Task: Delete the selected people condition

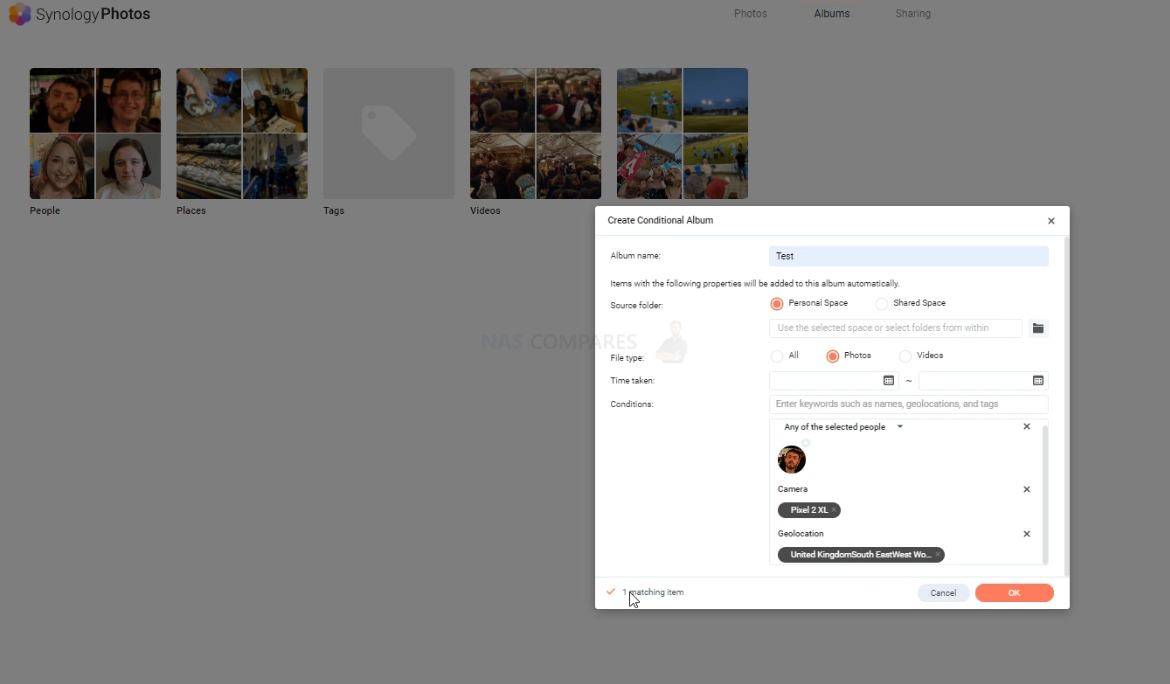Action: tap(1027, 427)
